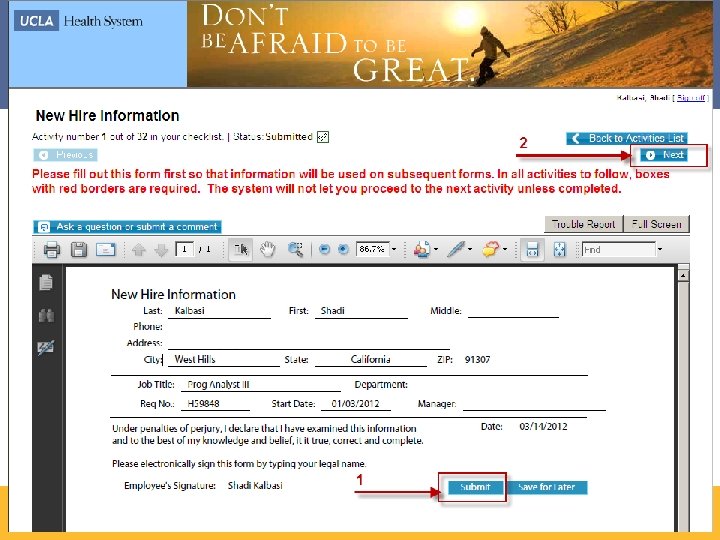Click the PDF scrollbar up arrow
The image size is (720, 540).
683,276
